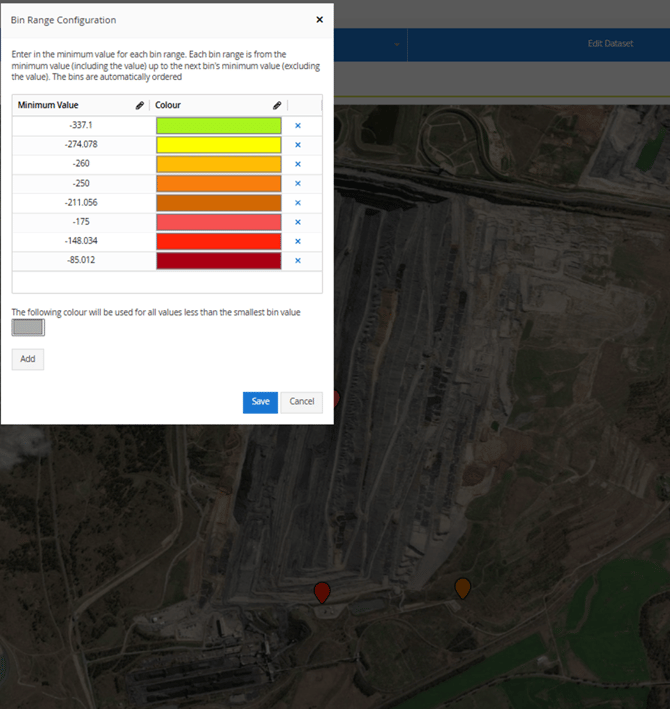The image size is (670, 709).
Task: Expand the dropdown arrow in blue header
Action: (397, 45)
